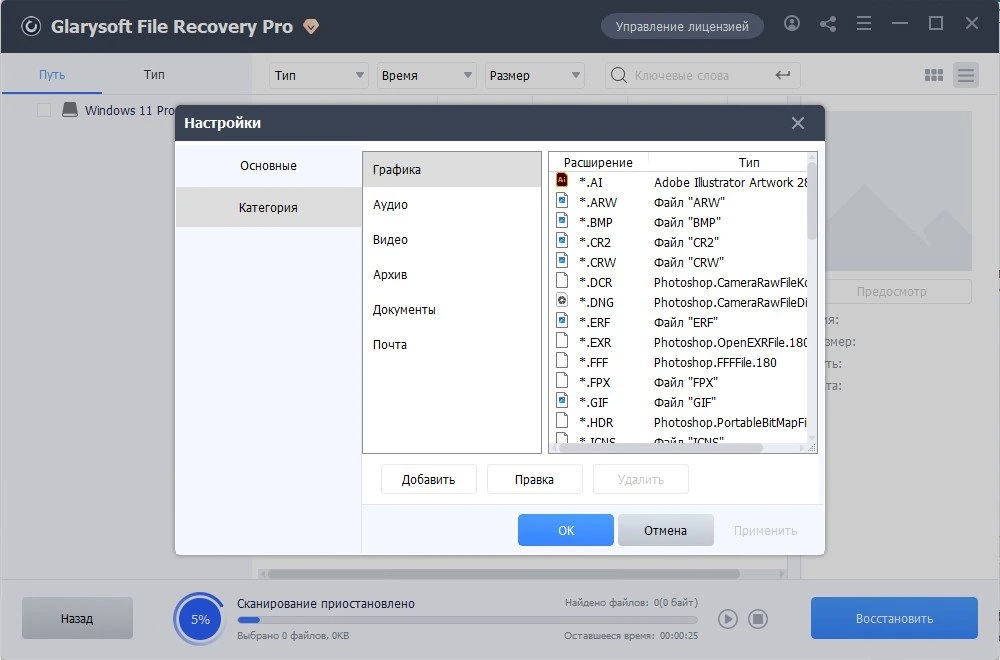Select the Архив category
The image size is (1000, 660).
point(452,275)
